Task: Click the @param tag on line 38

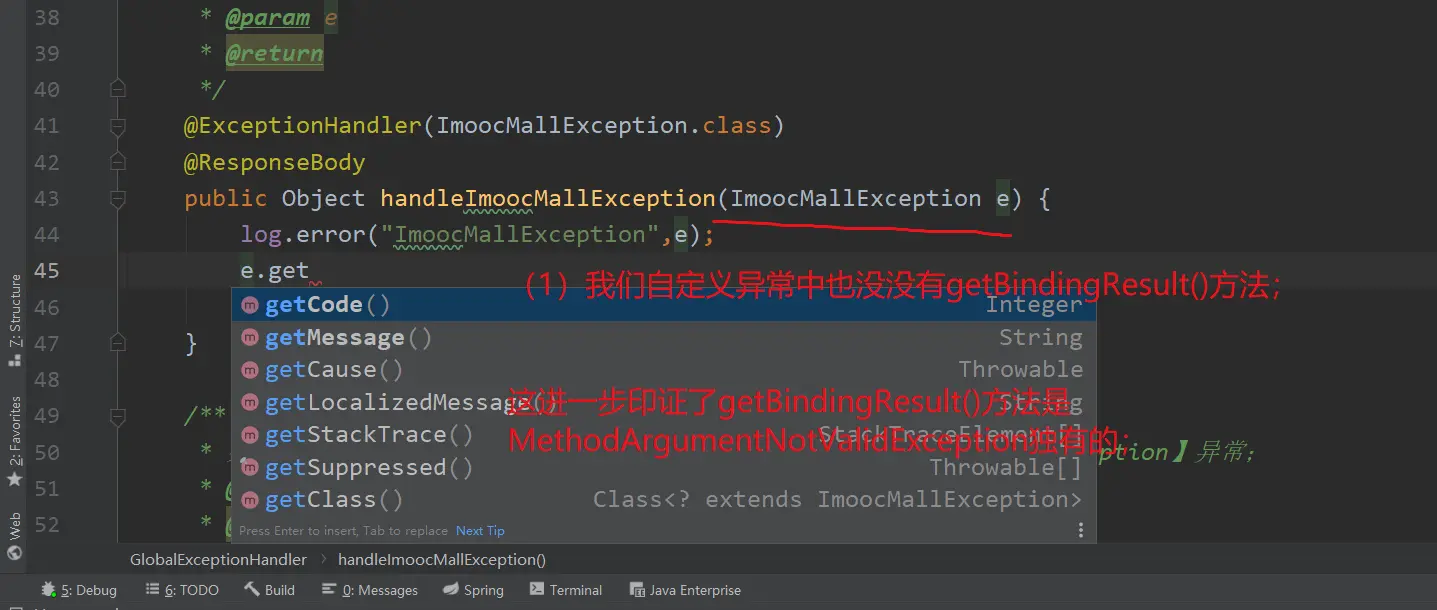Action: pos(268,18)
